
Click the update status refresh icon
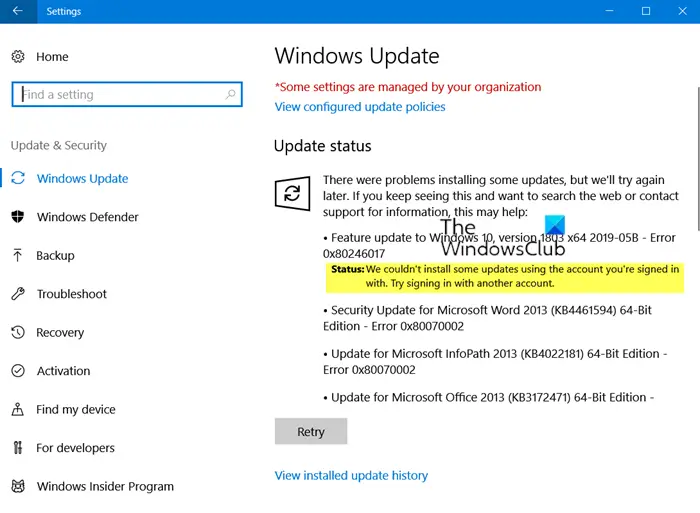tap(292, 193)
